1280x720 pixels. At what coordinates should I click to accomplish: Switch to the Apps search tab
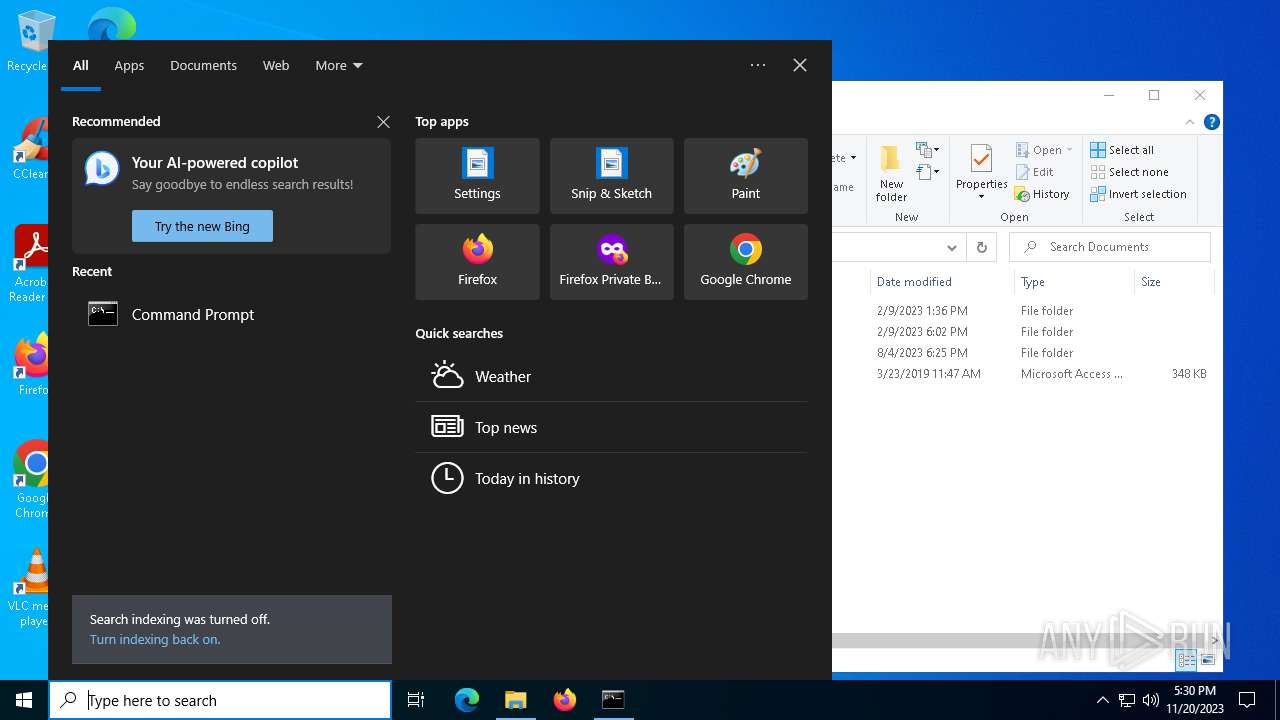tap(129, 65)
